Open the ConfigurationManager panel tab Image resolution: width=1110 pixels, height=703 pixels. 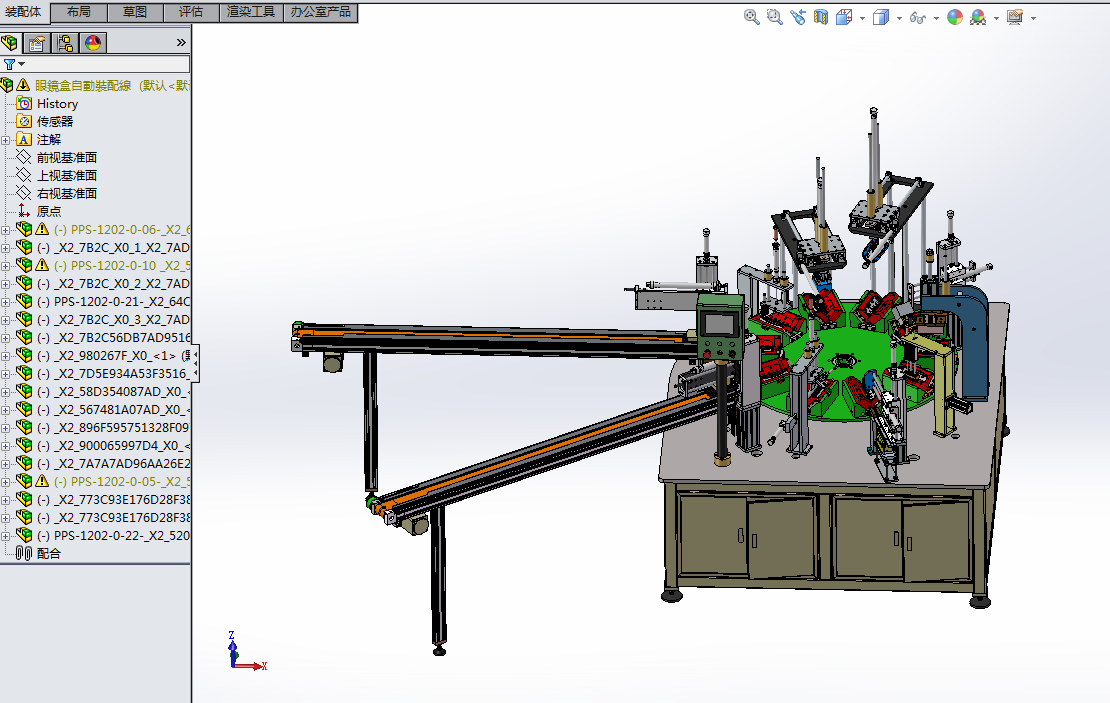pyautogui.click(x=65, y=43)
